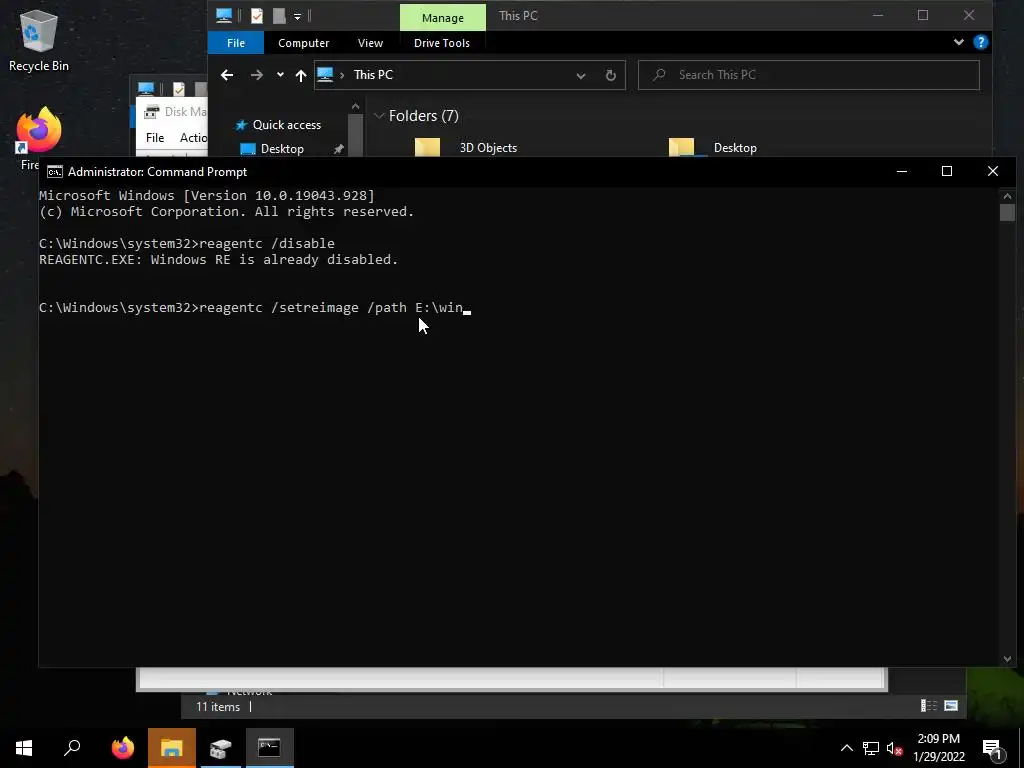
Task: Open the Command Prompt system menu icon
Action: tap(55, 172)
